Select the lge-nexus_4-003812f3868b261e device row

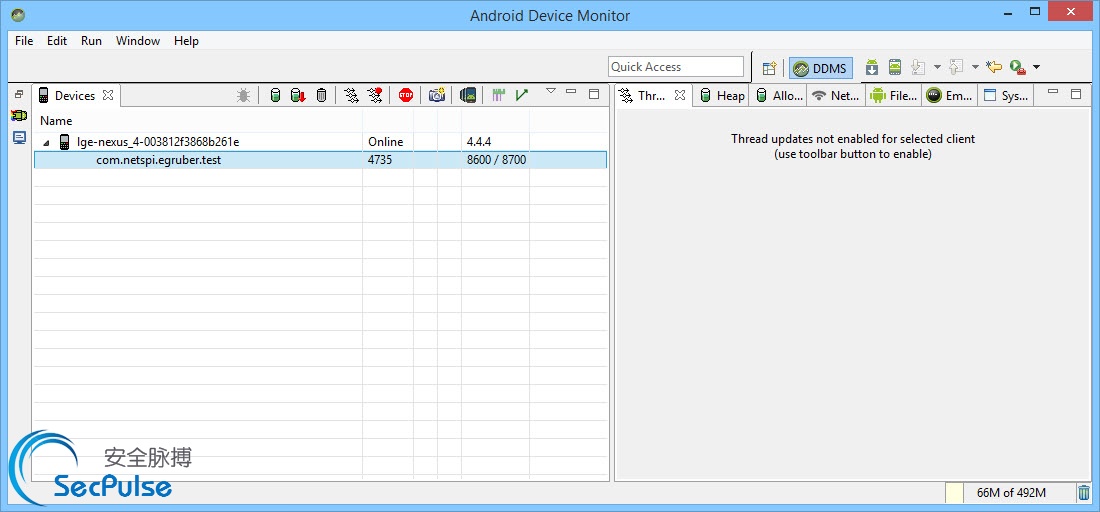point(321,142)
